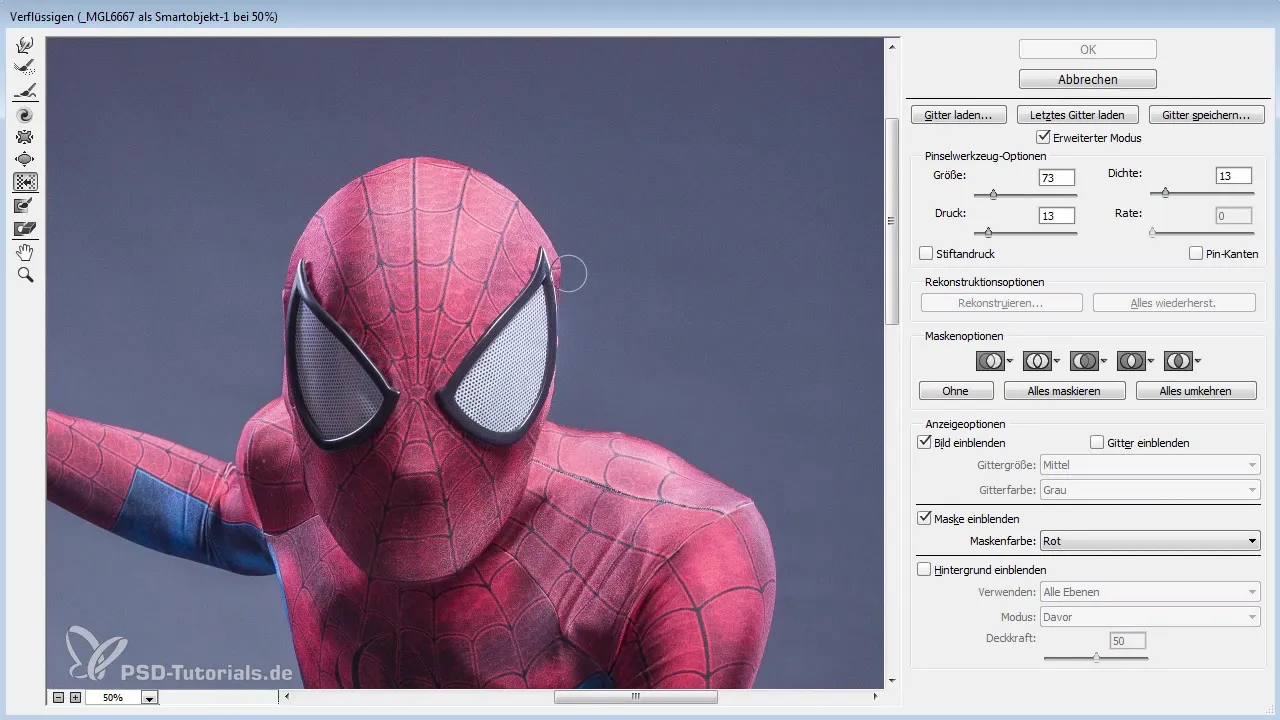Click the Alles maskieren button
Image resolution: width=1280 pixels, height=720 pixels.
click(x=1065, y=391)
